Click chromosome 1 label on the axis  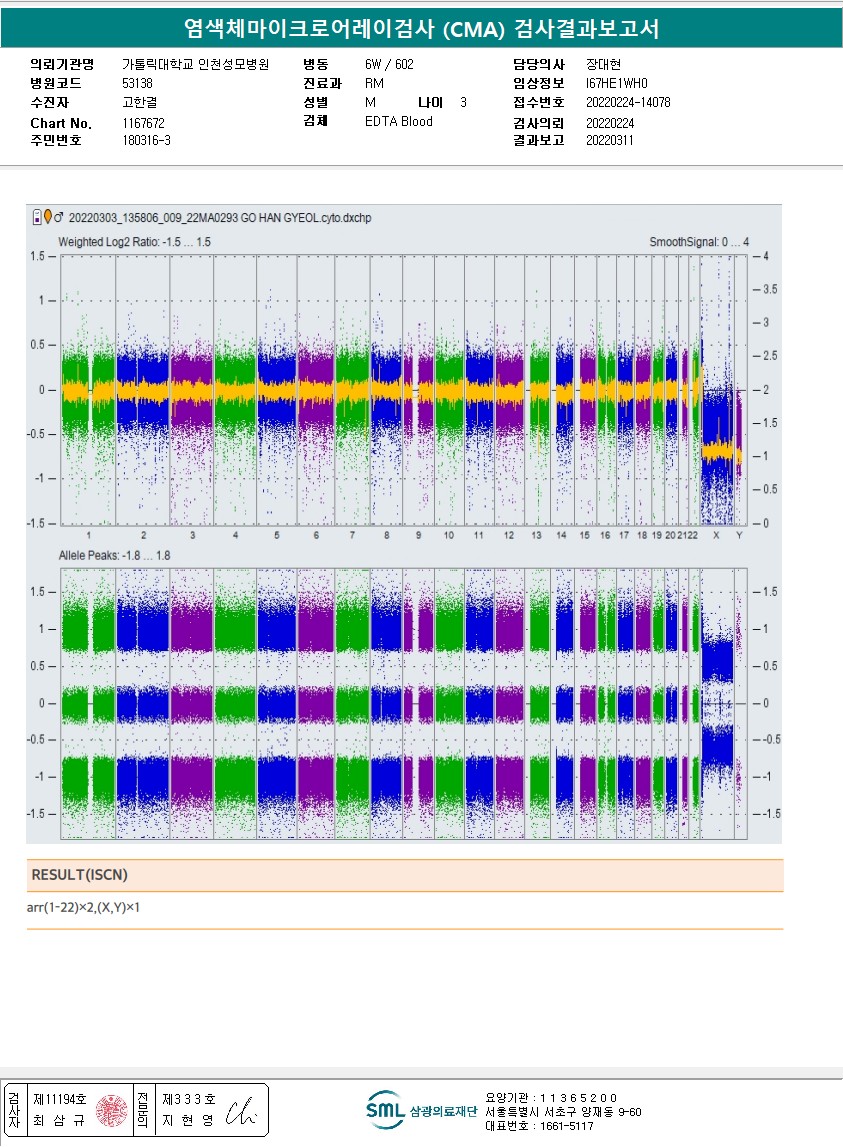pyautogui.click(x=88, y=536)
